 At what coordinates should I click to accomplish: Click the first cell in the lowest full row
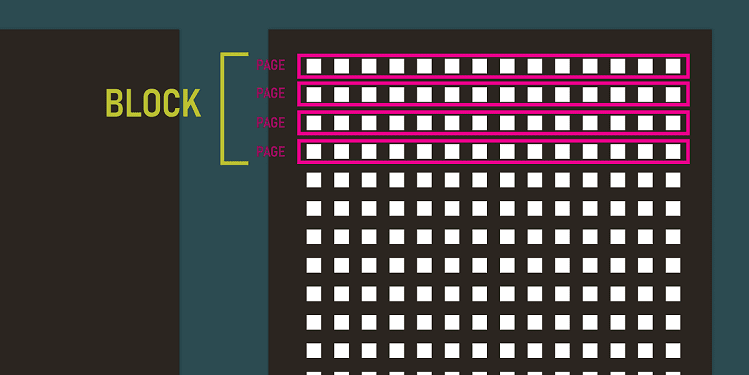(313, 351)
